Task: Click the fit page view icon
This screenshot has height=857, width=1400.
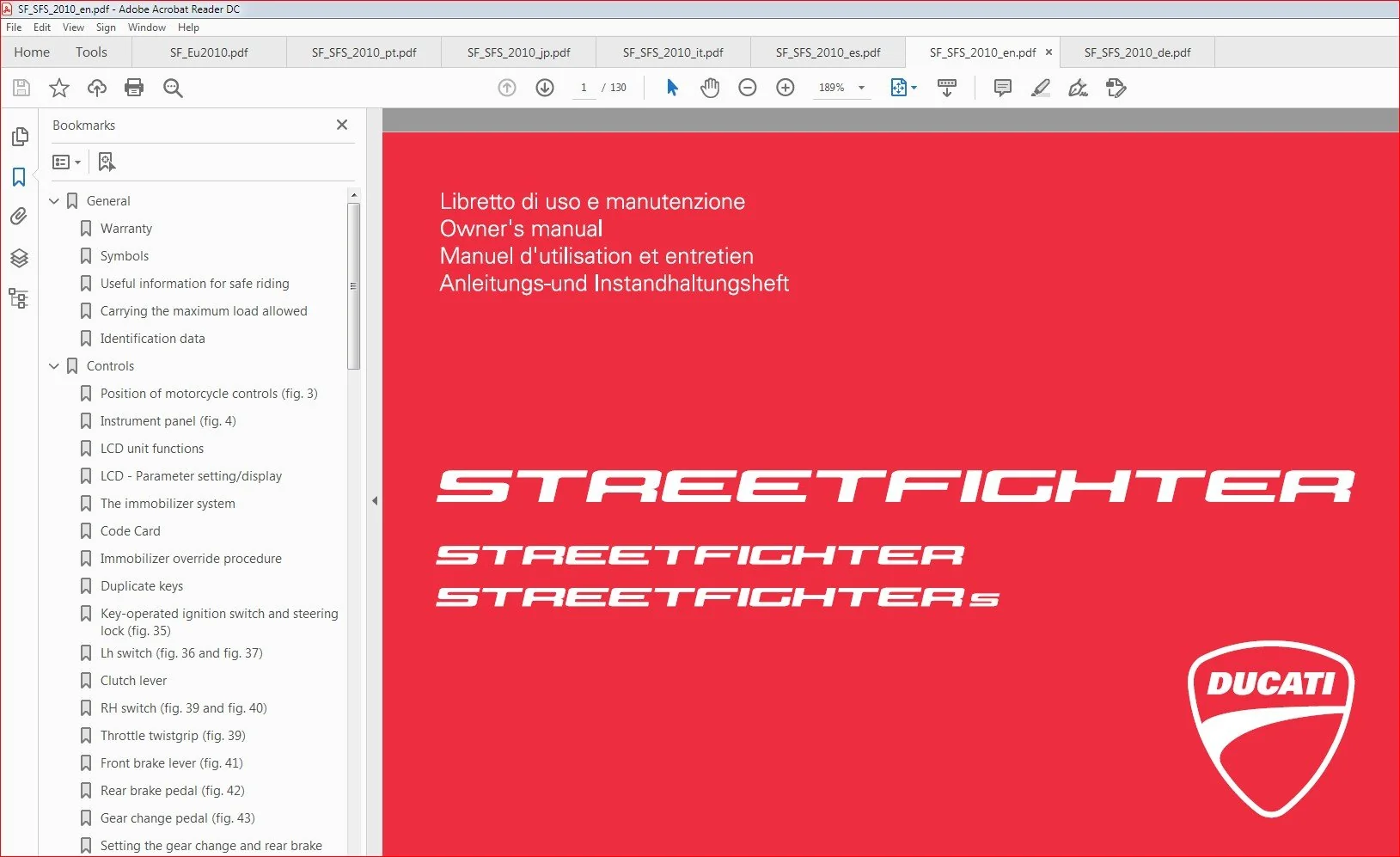Action: point(898,88)
